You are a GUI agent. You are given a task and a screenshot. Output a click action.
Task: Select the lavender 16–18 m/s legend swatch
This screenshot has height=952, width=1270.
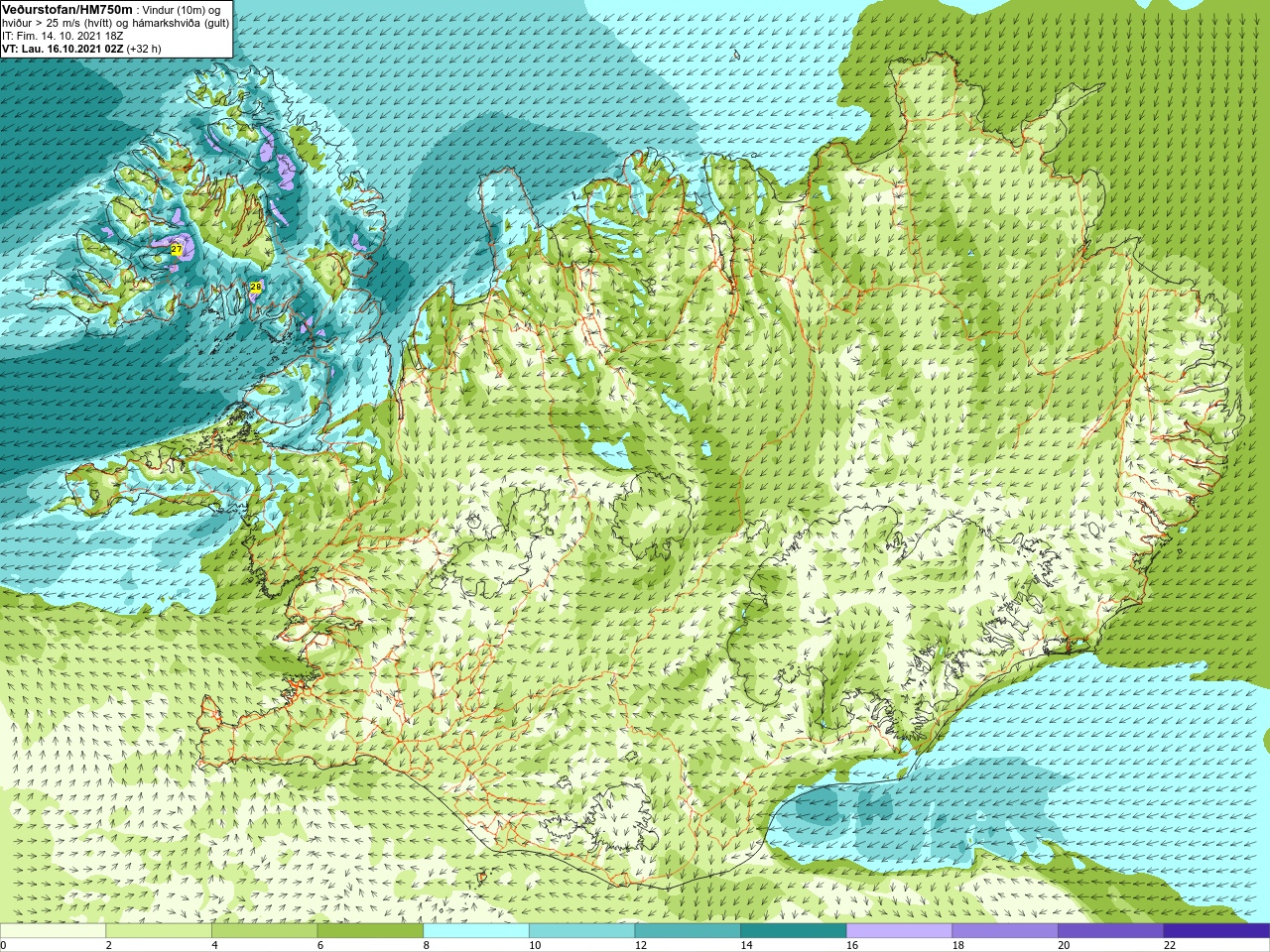click(899, 931)
